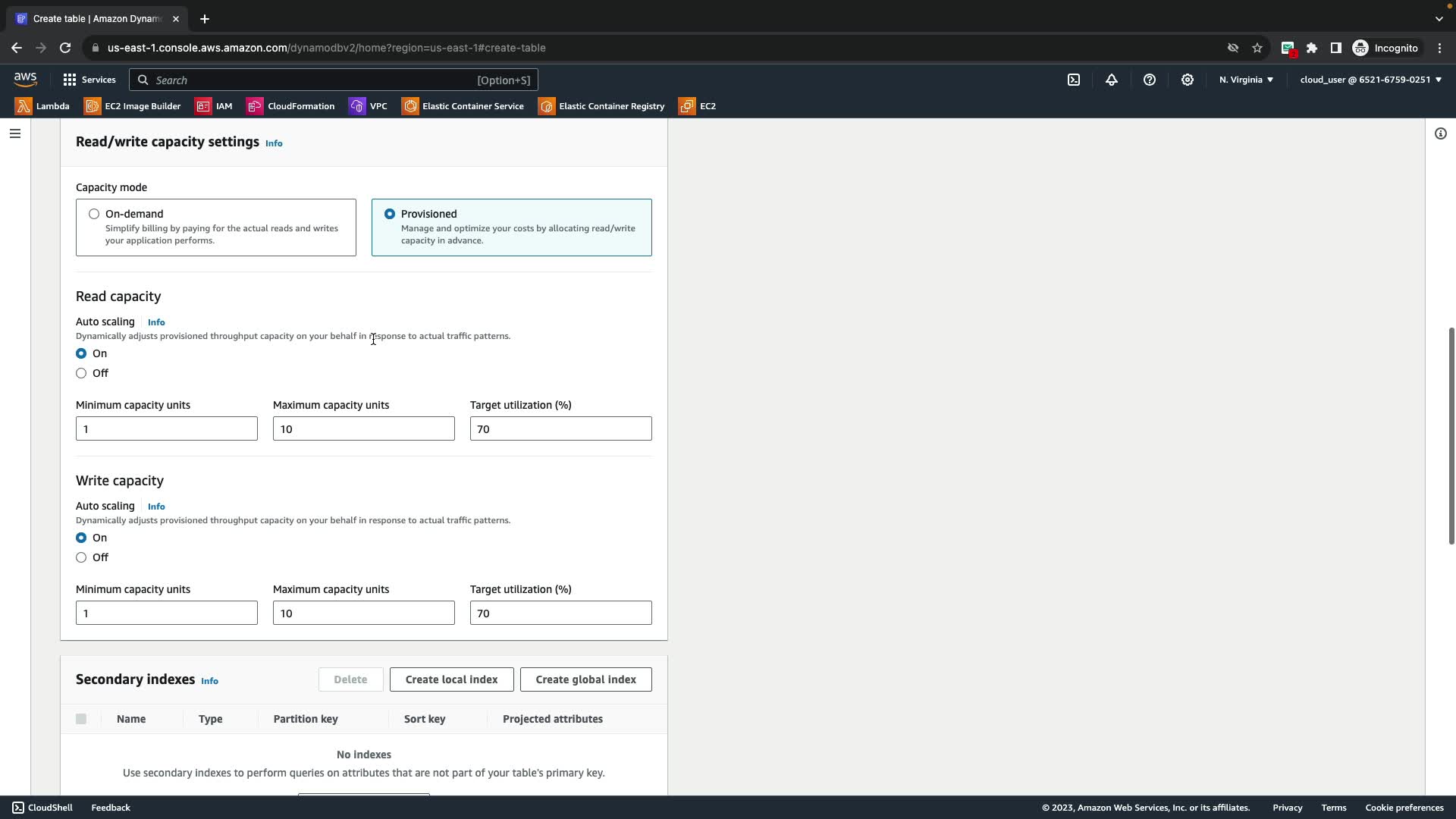Open the help question mark menu
This screenshot has width=1456, height=819.
coord(1150,80)
